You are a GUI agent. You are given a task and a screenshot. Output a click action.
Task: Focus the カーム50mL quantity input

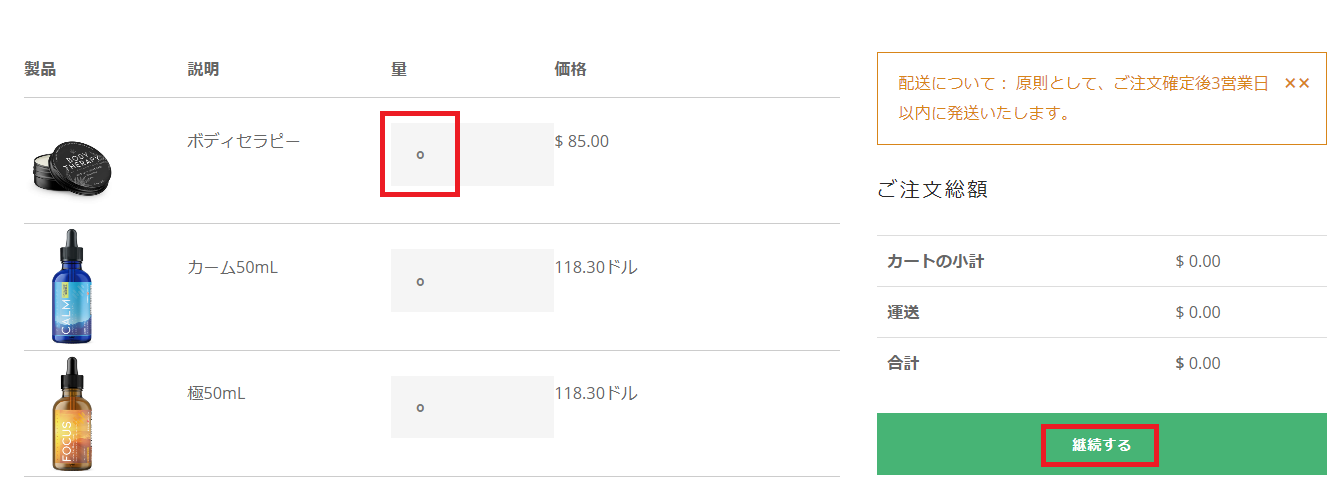pyautogui.click(x=472, y=281)
